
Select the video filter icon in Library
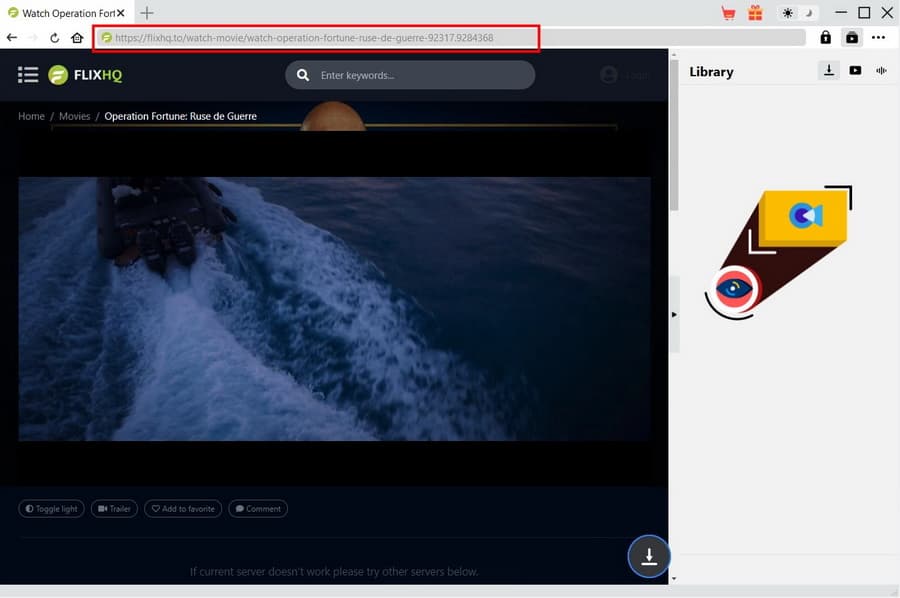[x=855, y=71]
